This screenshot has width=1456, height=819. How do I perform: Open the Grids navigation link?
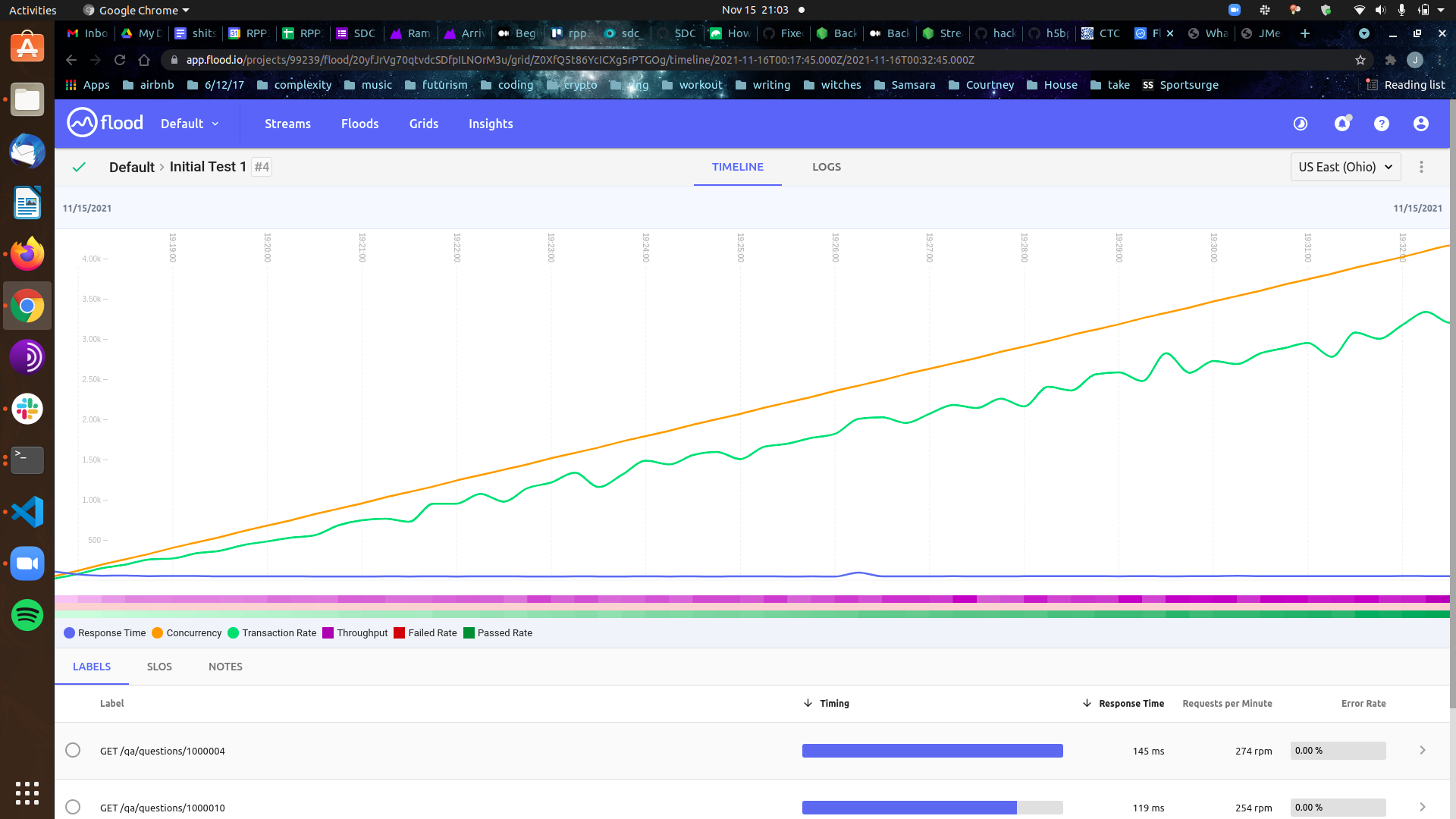(424, 124)
